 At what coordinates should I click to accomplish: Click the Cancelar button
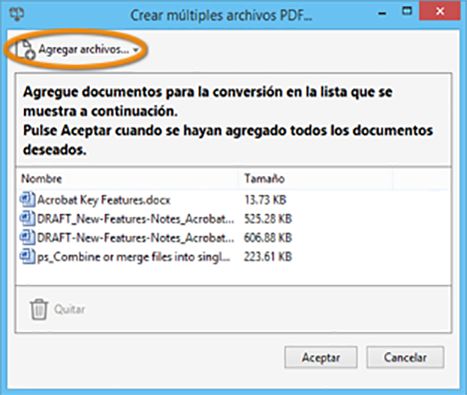405,357
